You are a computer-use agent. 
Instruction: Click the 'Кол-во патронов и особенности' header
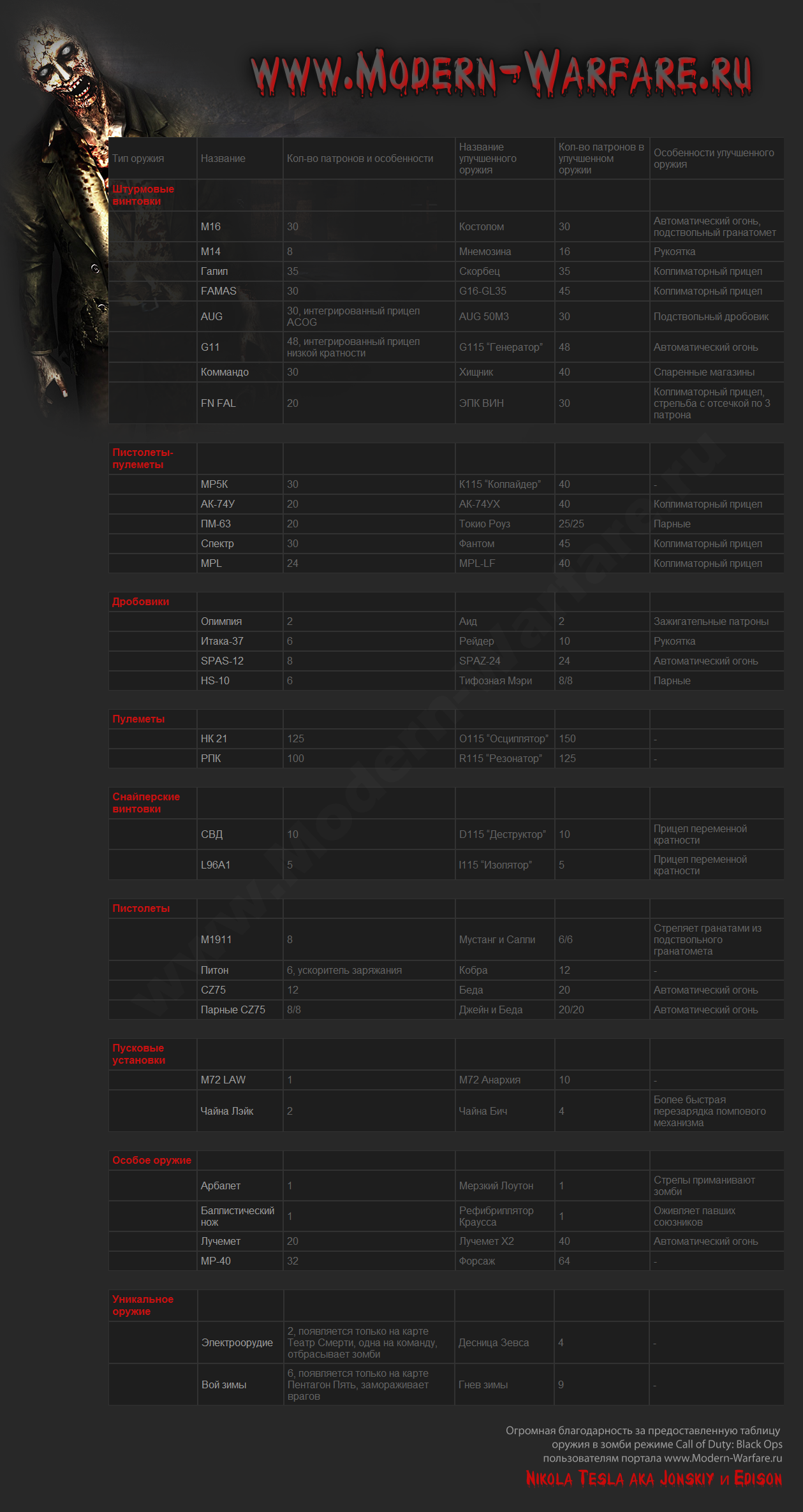pyautogui.click(x=360, y=159)
